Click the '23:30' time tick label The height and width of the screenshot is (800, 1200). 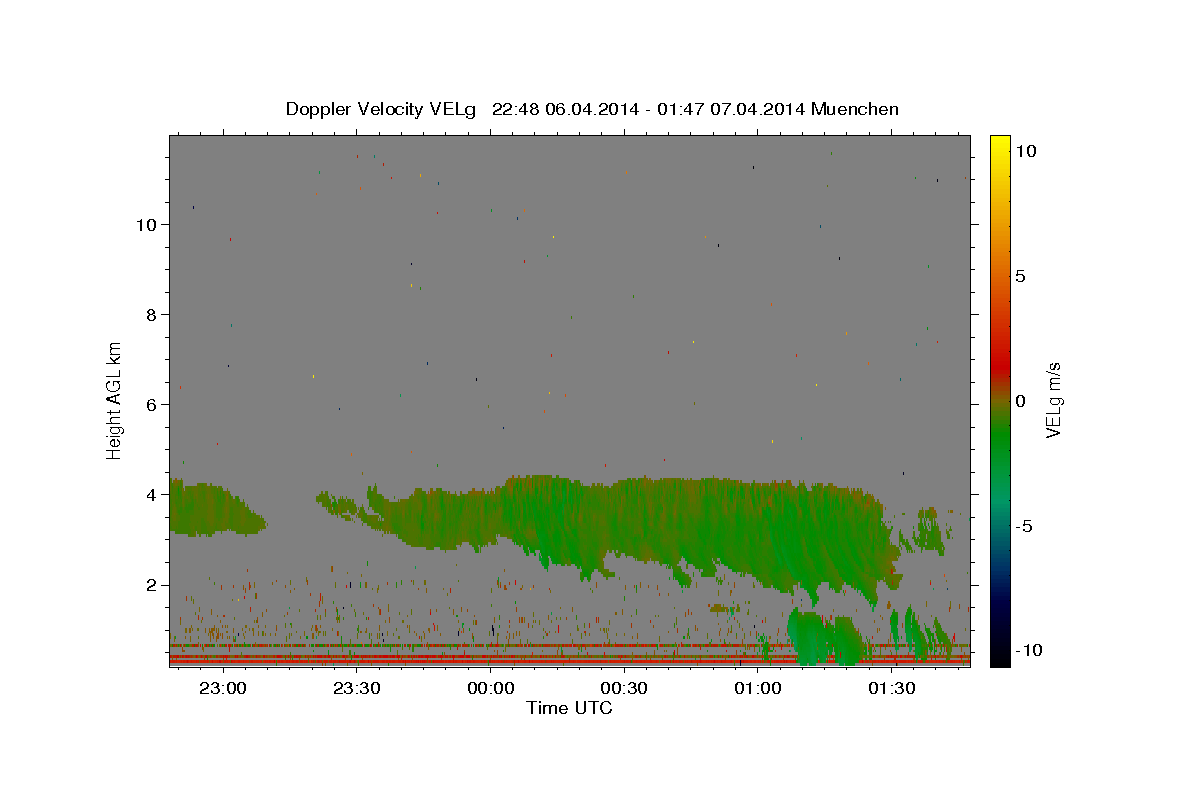(x=356, y=688)
